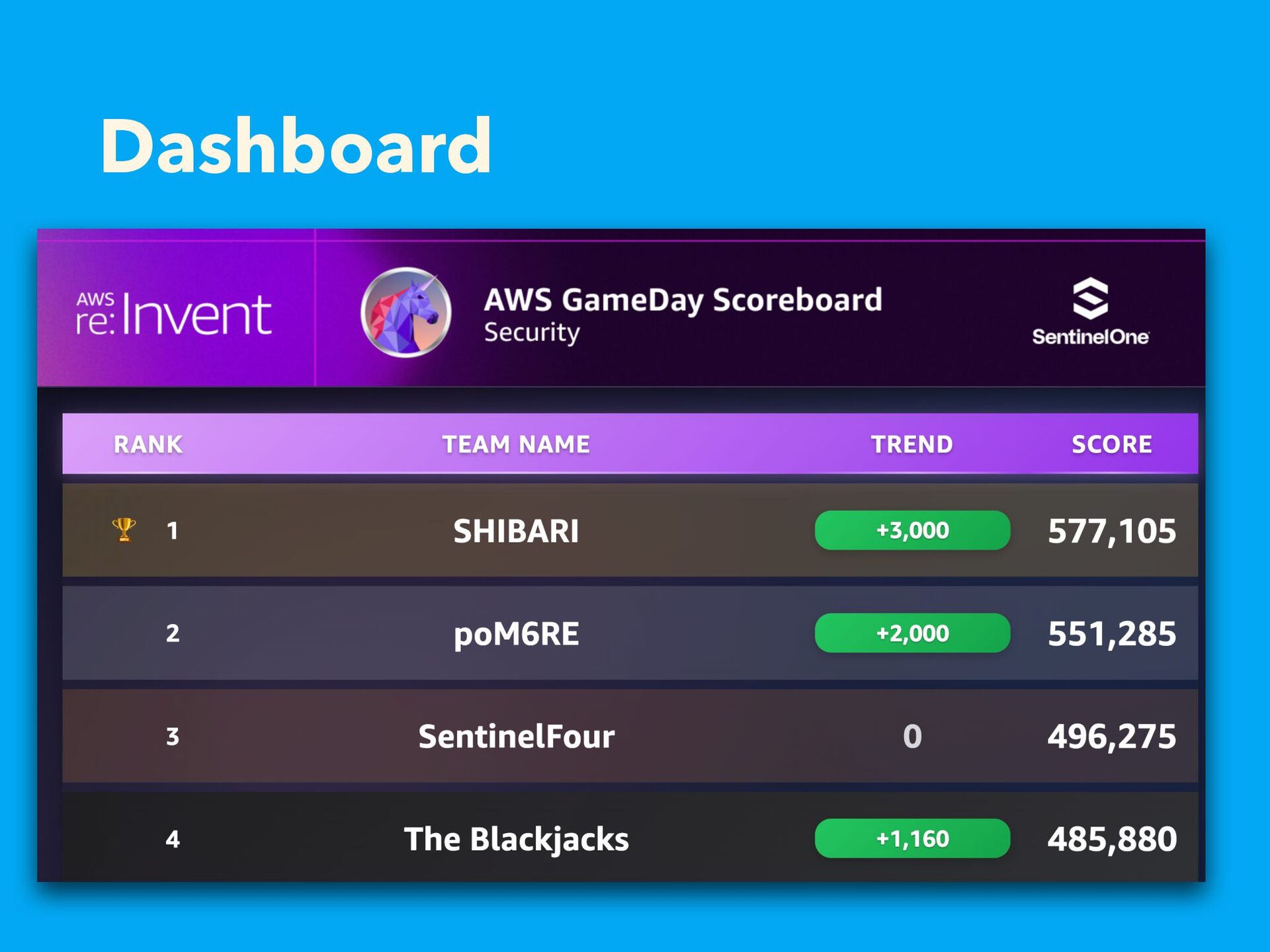Image resolution: width=1270 pixels, height=952 pixels.
Task: Click the SentinelOne wordmark under the logo
Action: pos(1090,337)
